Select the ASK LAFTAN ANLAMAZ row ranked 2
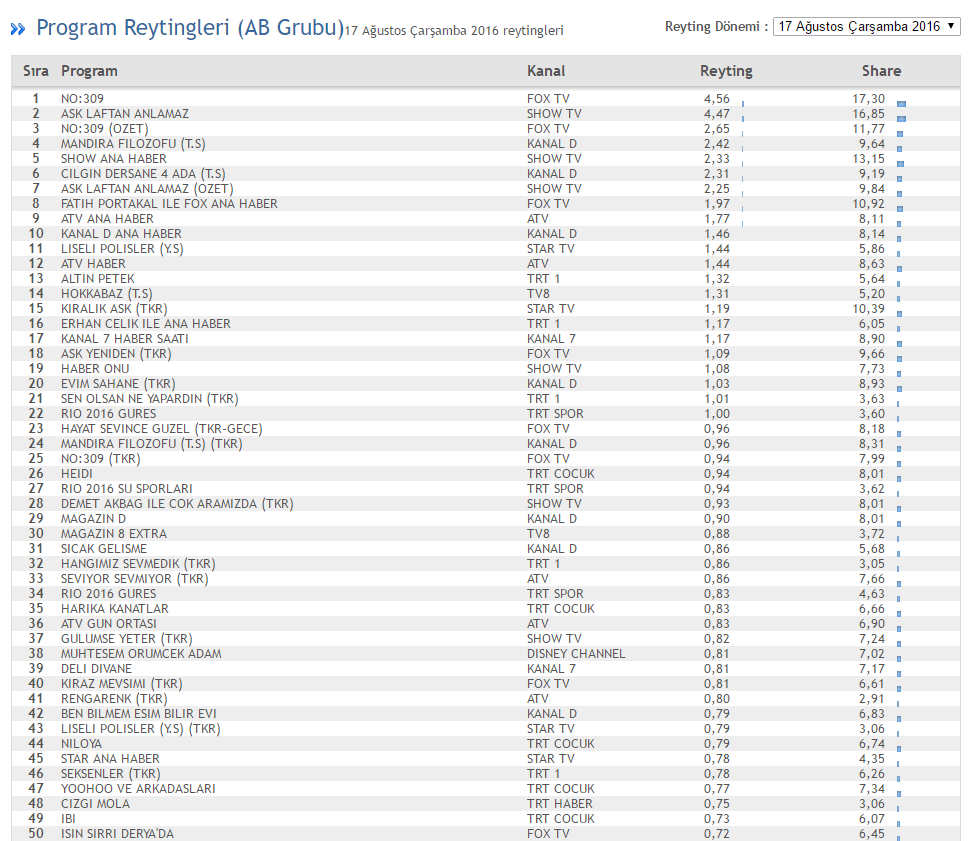Viewport: 971px width, 841px height. point(486,113)
